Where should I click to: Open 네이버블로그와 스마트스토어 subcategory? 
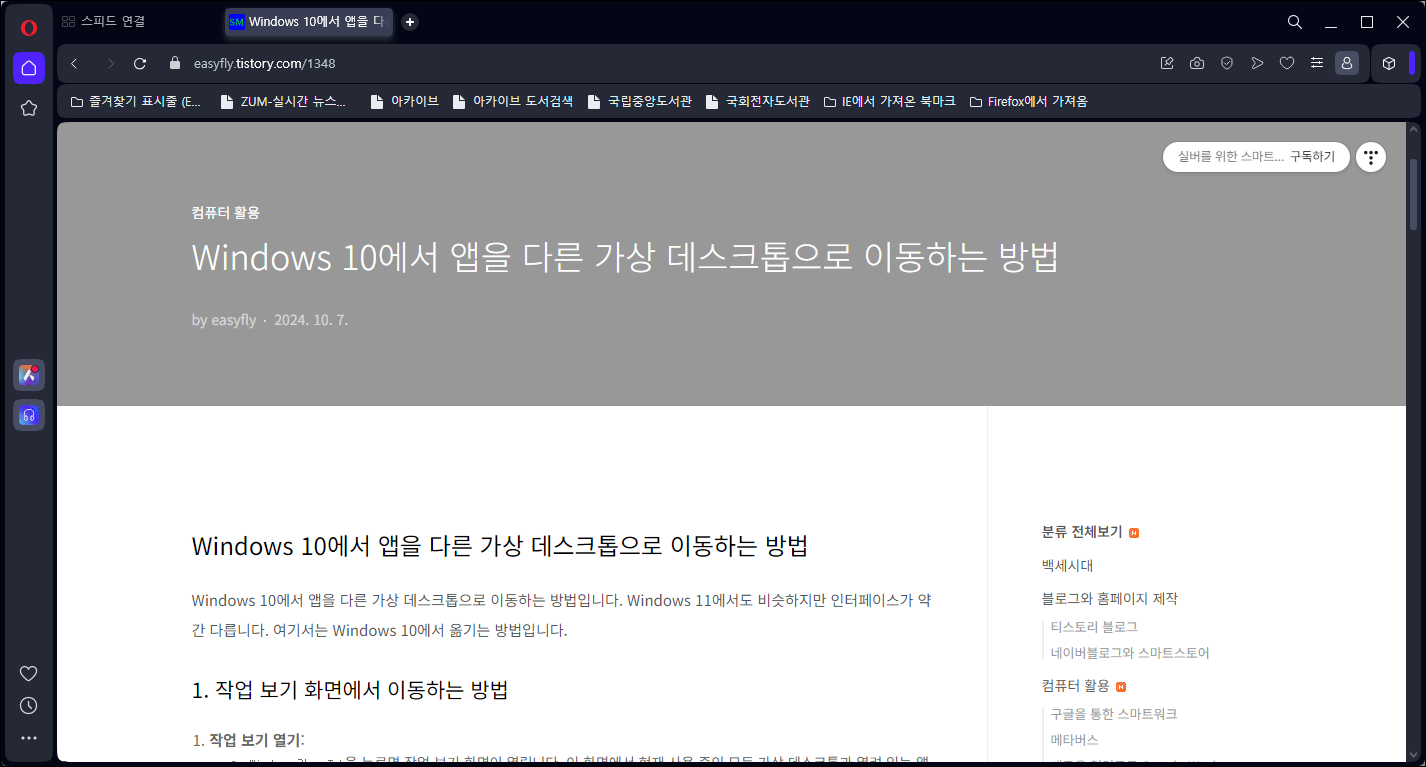coord(1130,653)
